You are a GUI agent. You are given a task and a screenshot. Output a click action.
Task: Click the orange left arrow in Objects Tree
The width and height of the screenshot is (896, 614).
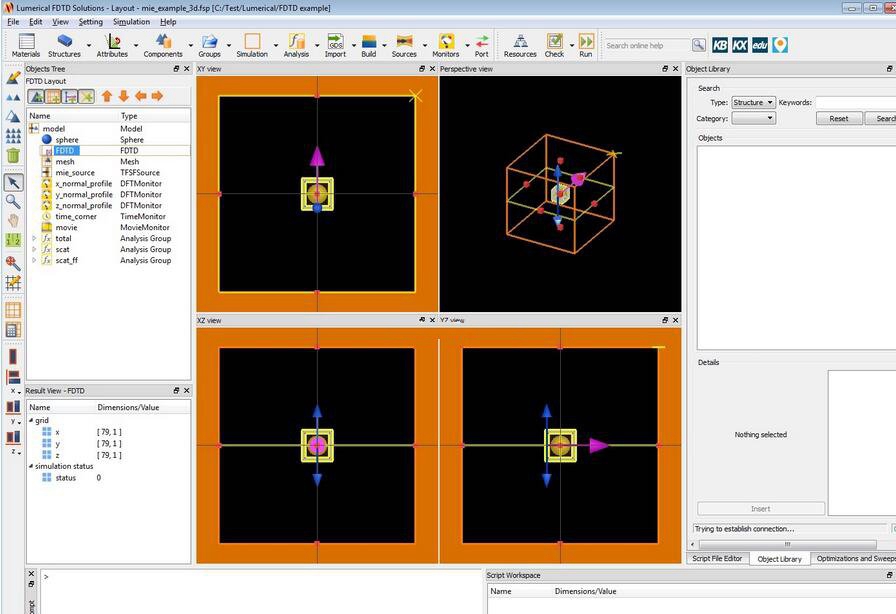141,96
